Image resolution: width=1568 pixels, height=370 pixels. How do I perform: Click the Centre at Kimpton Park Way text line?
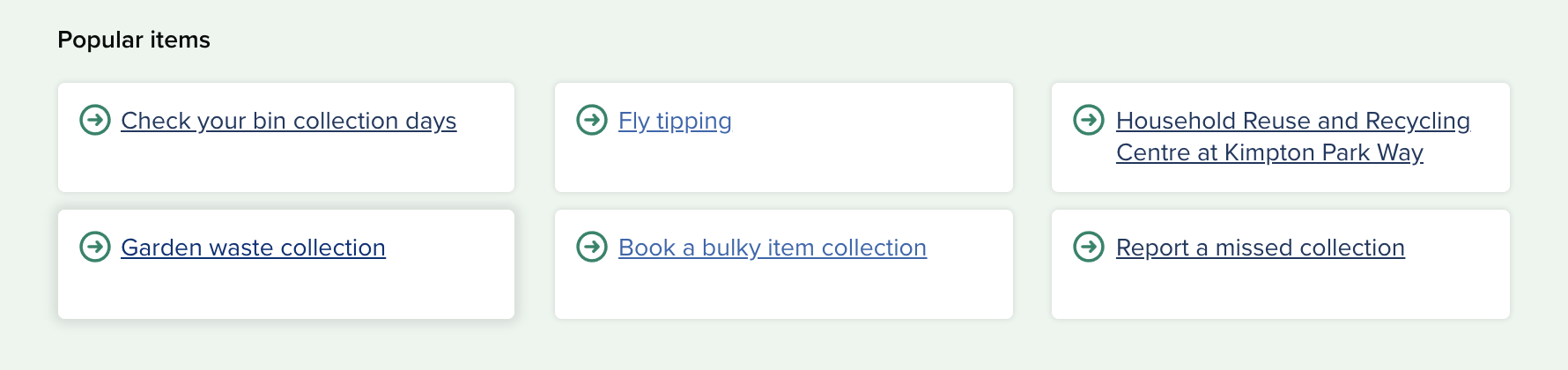tap(1269, 152)
